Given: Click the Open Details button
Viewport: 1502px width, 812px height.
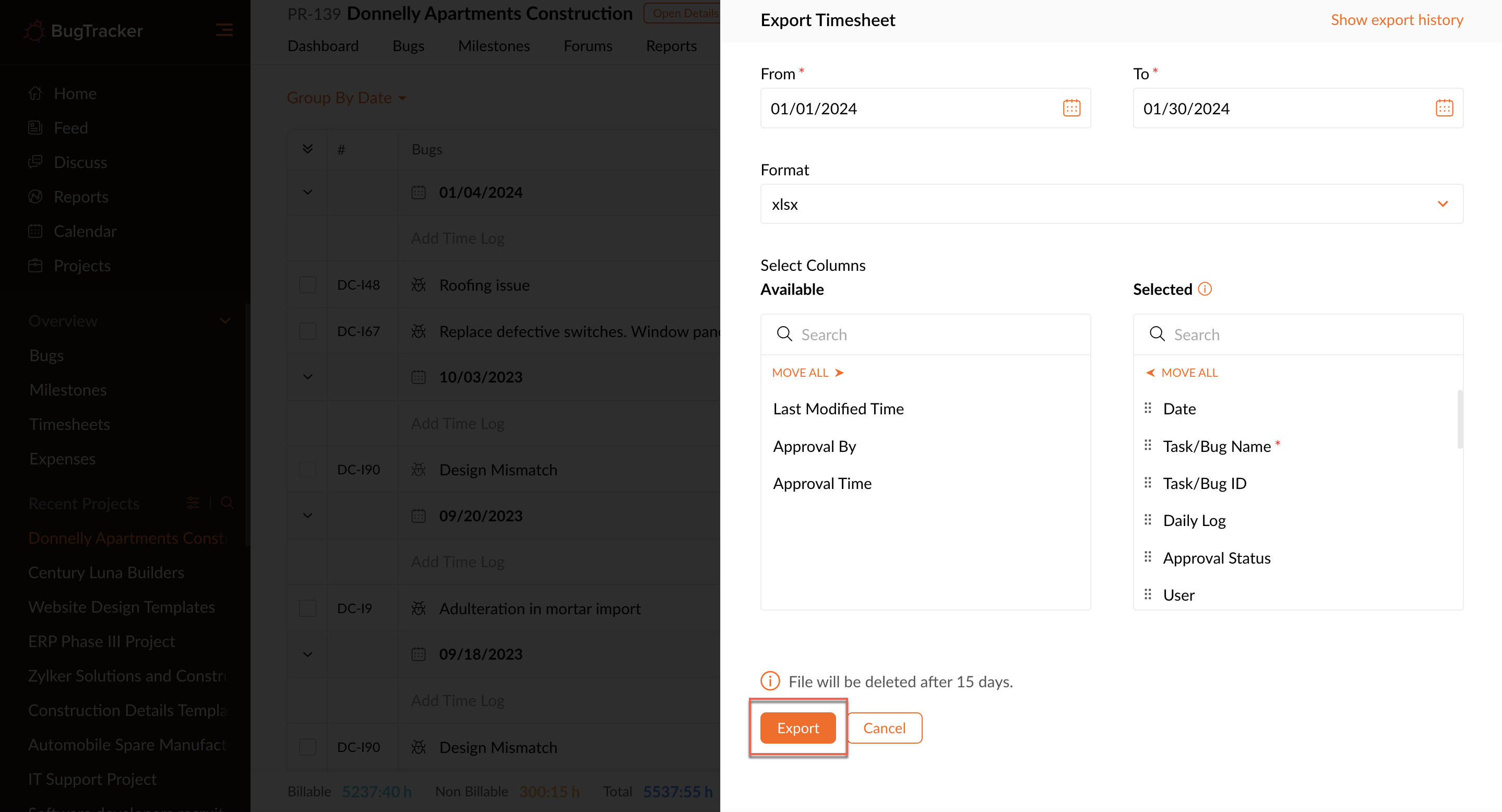Looking at the screenshot, I should coord(683,13).
